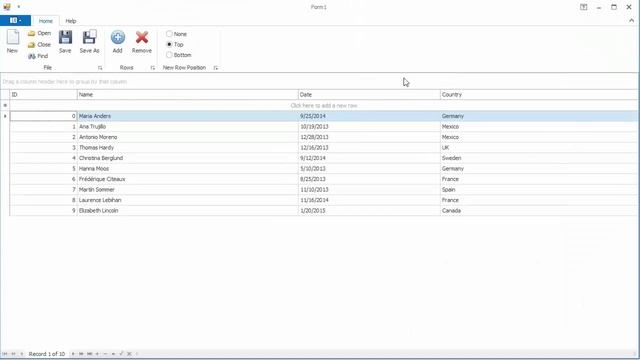Delete the record with the navigator minus
The image size is (640, 360).
105,354
